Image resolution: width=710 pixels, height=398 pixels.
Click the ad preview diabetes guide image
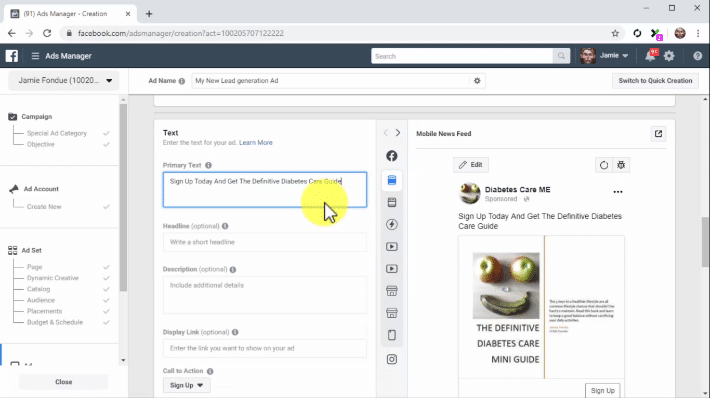542,307
